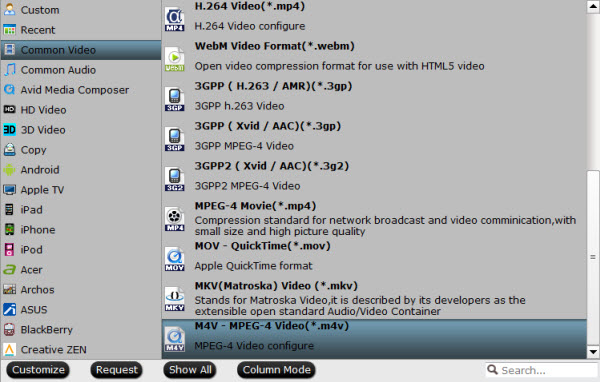600x382 pixels.
Task: Click the ASUS logo icon
Action: pos(10,309)
